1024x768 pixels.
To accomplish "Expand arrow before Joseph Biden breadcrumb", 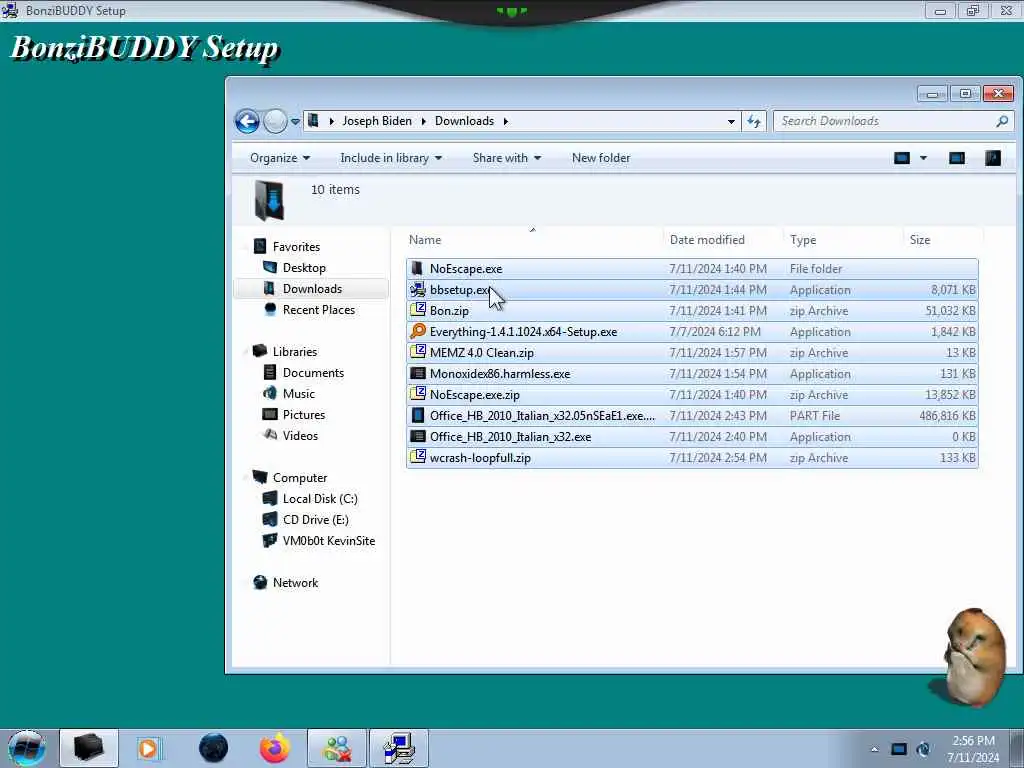I will pos(332,121).
